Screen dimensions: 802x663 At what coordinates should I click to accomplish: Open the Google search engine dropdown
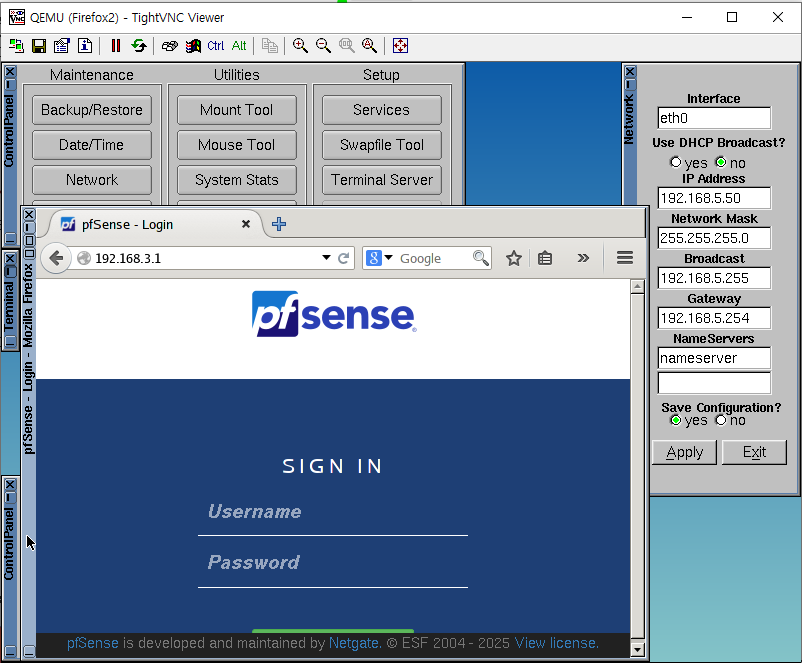click(x=379, y=258)
